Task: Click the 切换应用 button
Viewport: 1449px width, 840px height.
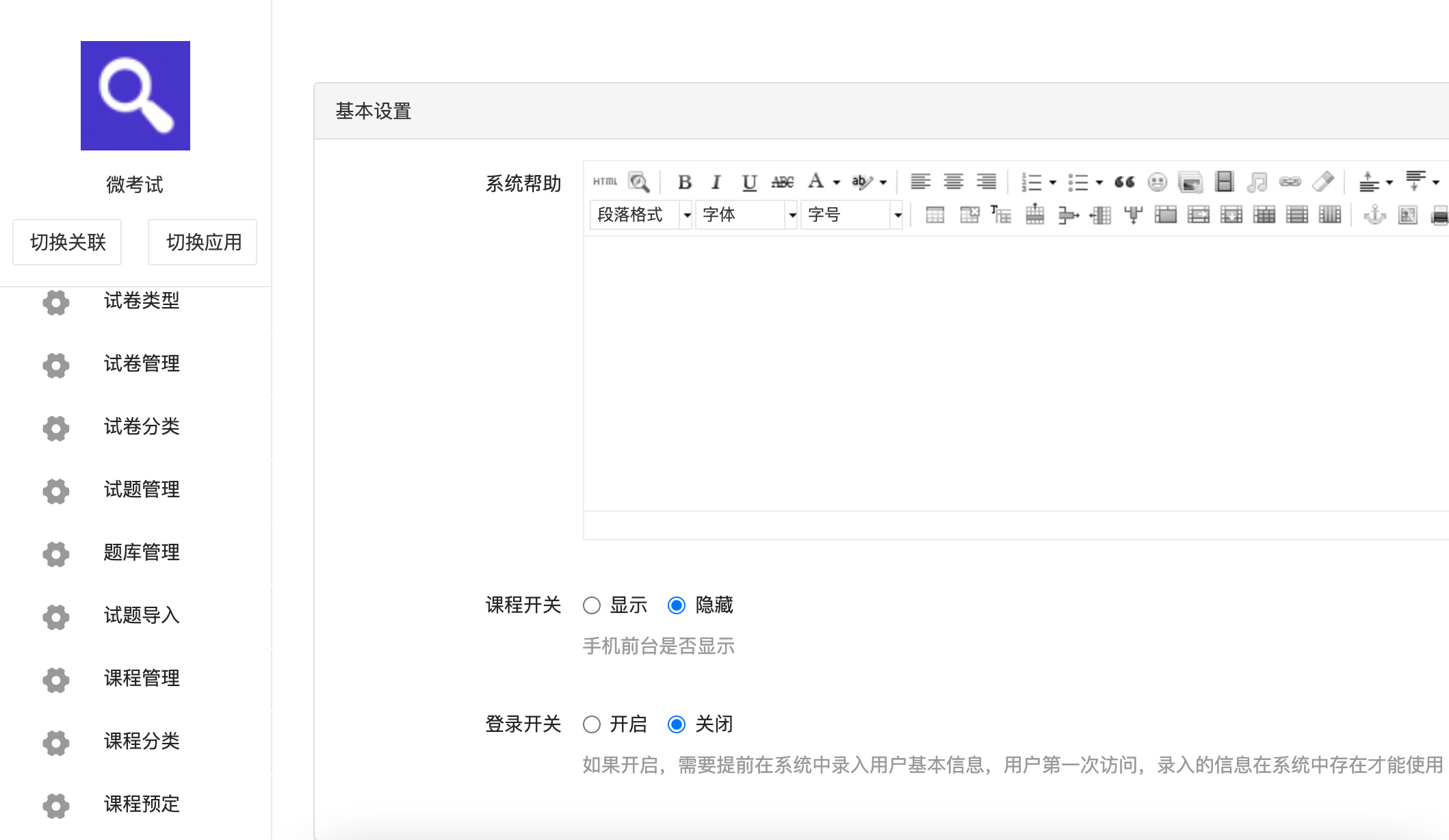Action: point(203,242)
